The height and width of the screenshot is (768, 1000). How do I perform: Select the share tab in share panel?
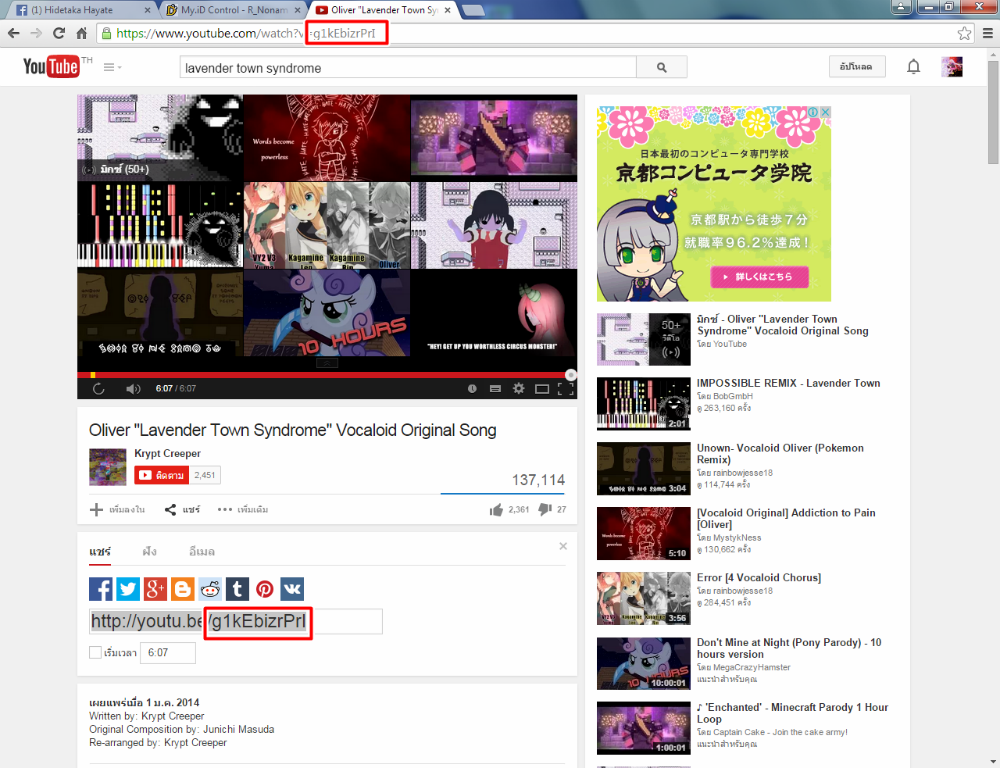pos(100,551)
